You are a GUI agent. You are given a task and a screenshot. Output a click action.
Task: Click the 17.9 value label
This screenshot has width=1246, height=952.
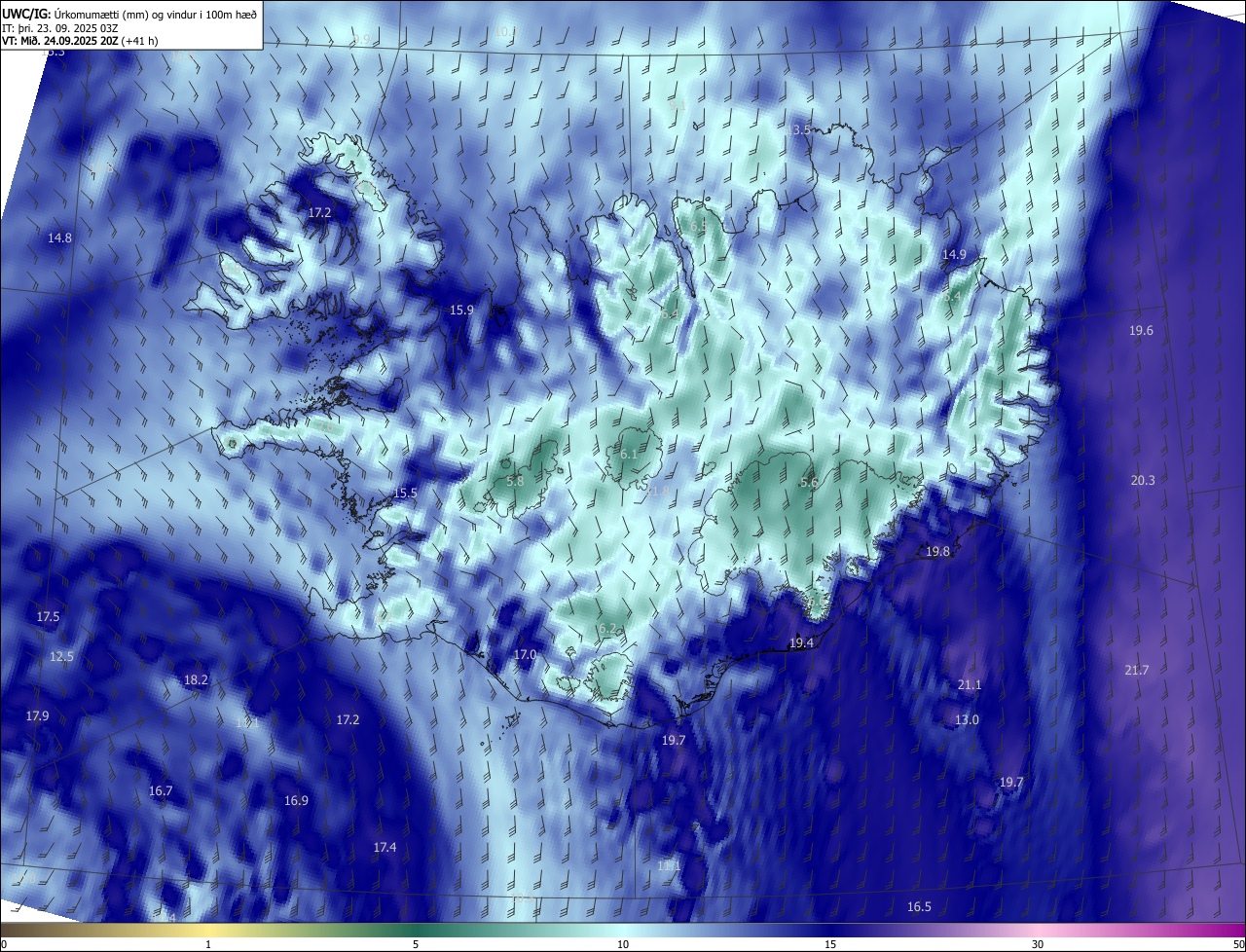[37, 716]
